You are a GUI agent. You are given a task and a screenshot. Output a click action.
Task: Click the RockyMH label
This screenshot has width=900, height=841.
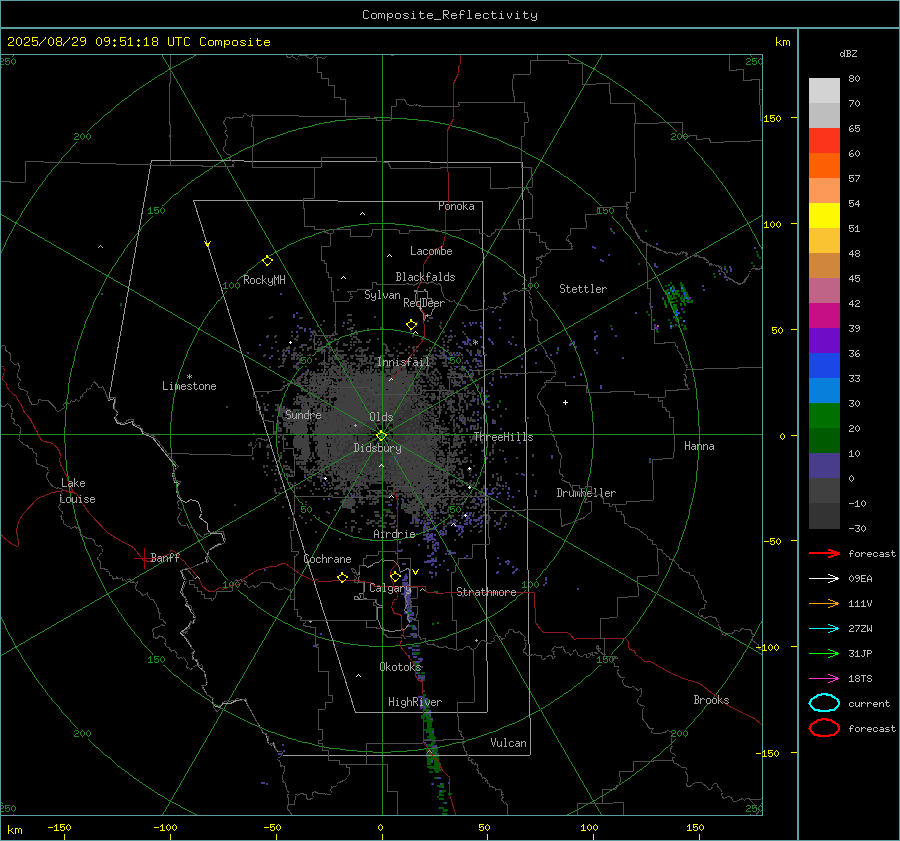(x=264, y=280)
